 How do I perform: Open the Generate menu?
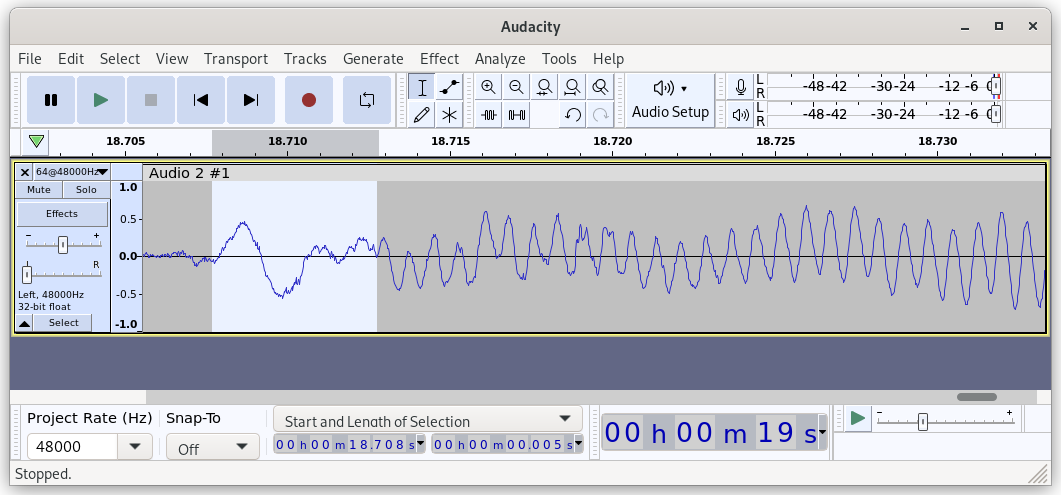(373, 59)
